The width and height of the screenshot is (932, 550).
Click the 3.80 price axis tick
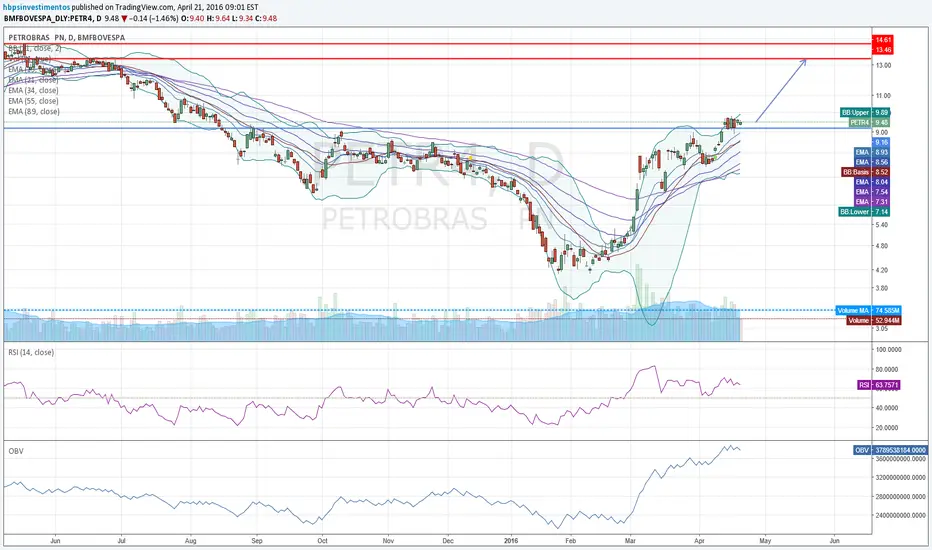click(x=881, y=288)
